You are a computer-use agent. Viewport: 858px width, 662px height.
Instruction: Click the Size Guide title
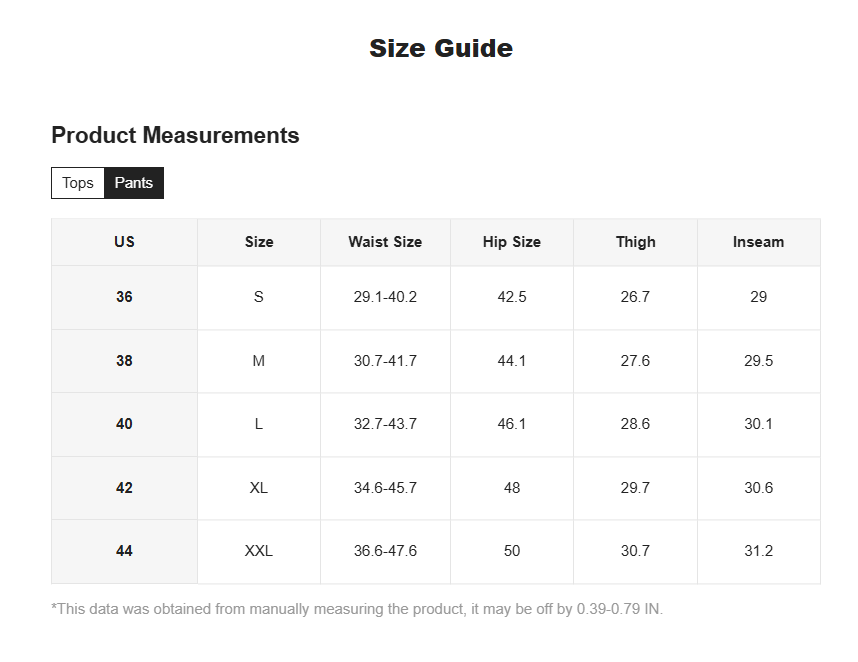tap(441, 48)
